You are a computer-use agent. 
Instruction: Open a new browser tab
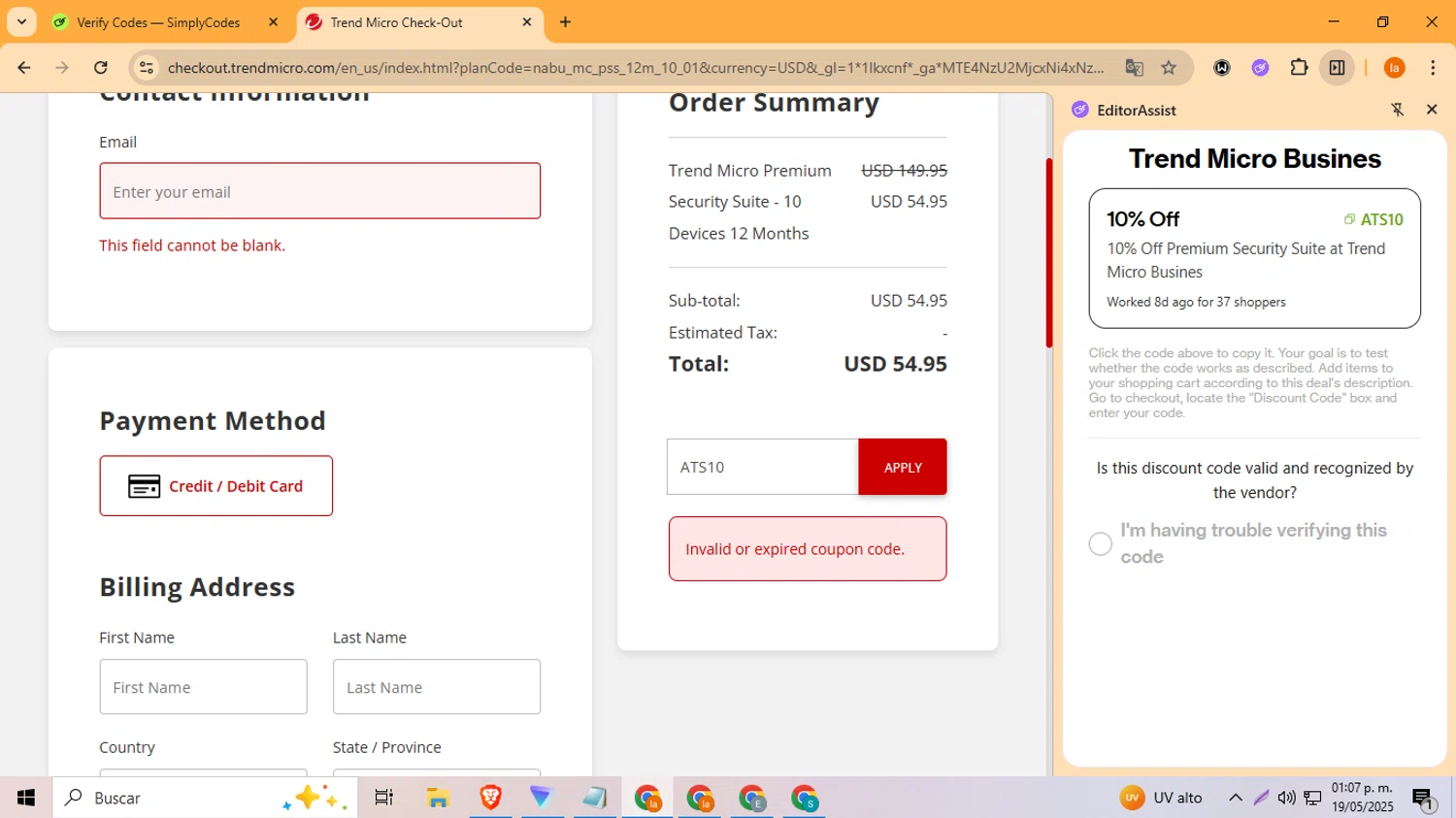tap(566, 22)
